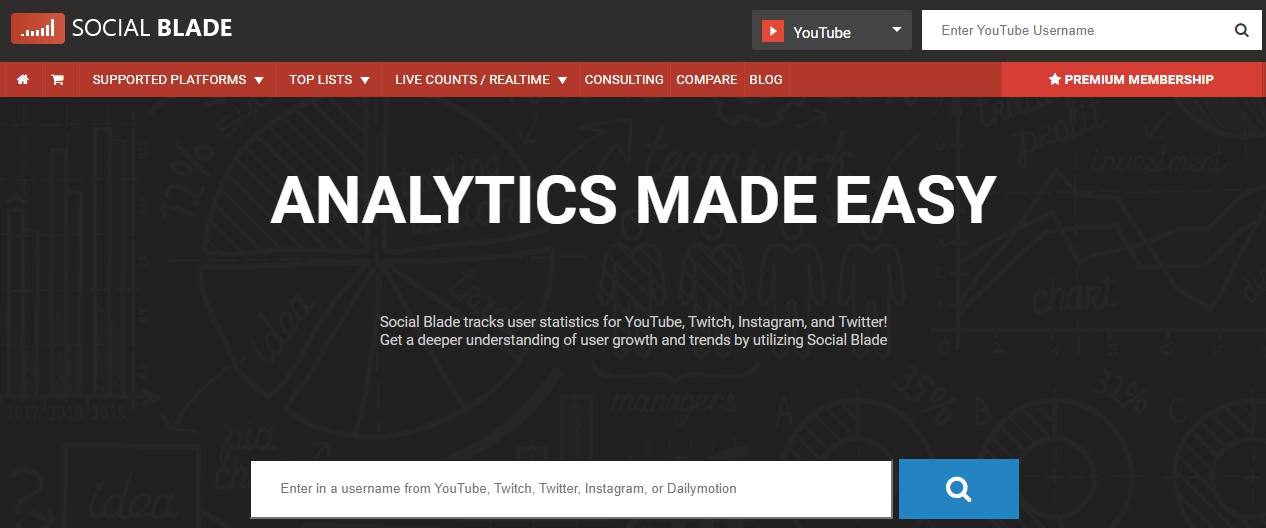Open the Blog page
The height and width of the screenshot is (528, 1266).
766,80
